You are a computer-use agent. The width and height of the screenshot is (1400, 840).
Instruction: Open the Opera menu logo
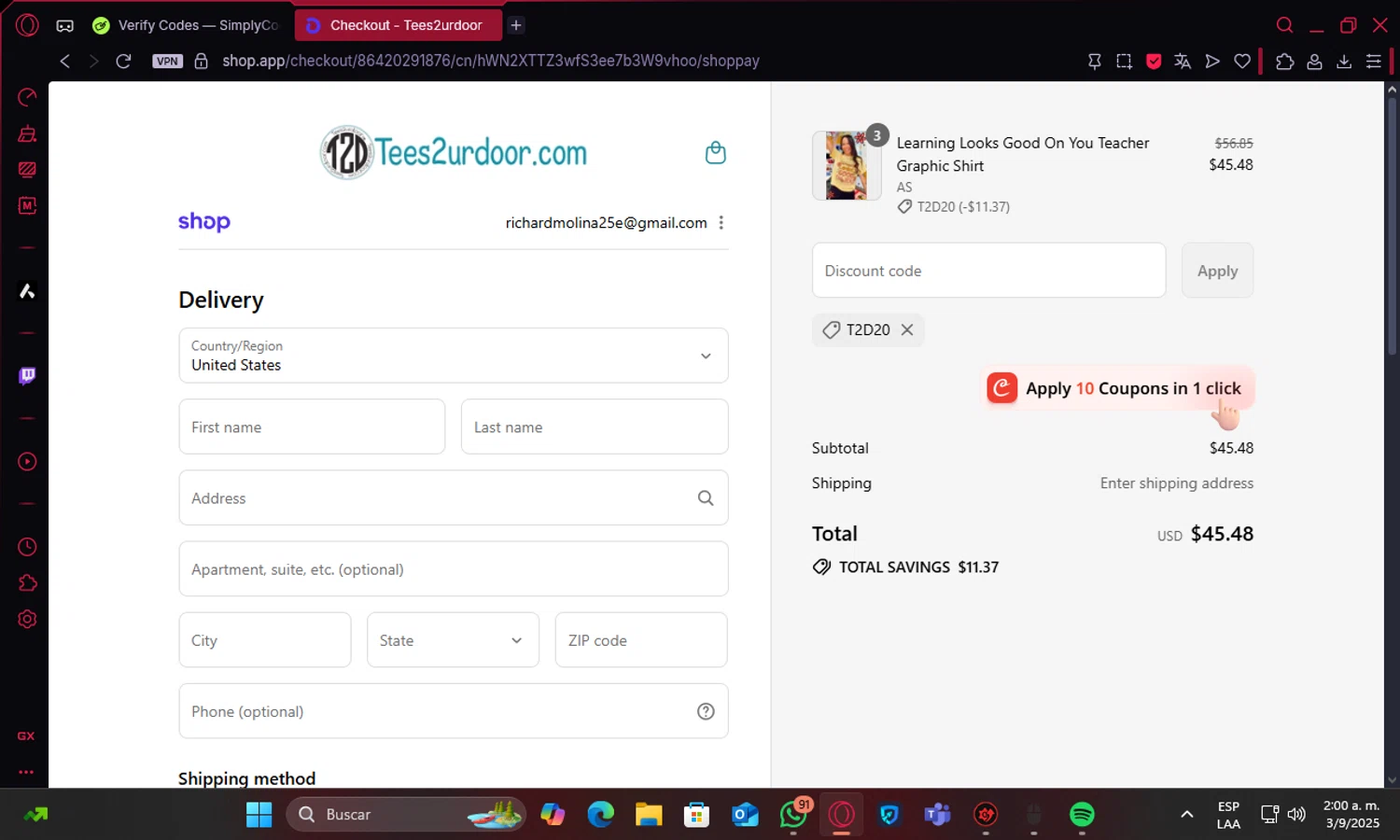click(x=27, y=25)
